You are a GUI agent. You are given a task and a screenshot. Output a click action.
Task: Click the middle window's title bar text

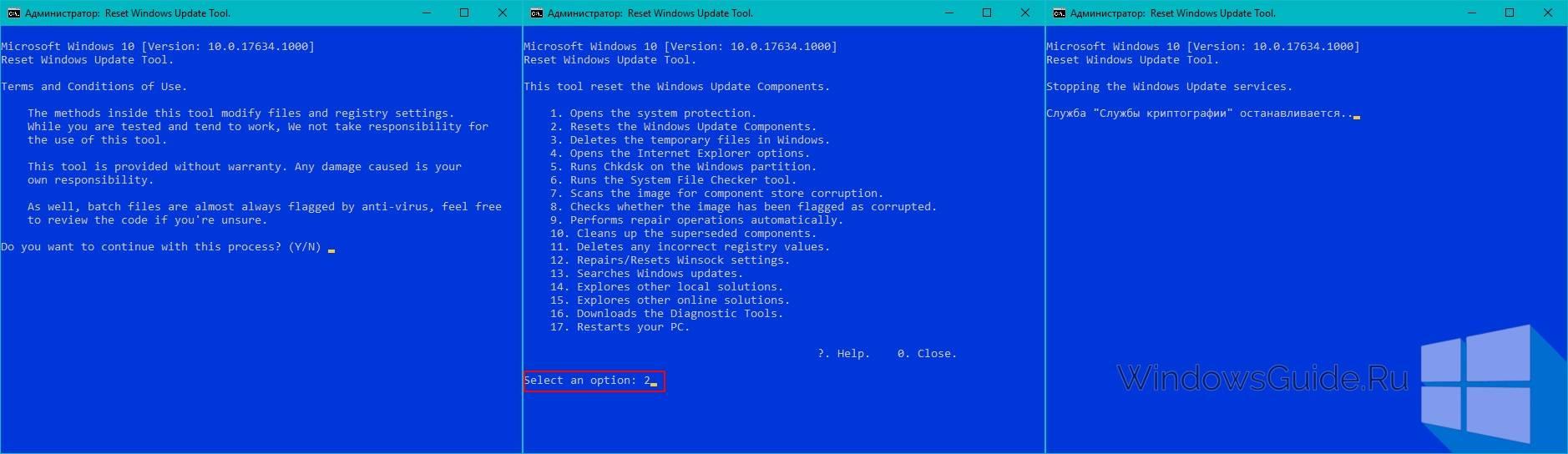pyautogui.click(x=650, y=13)
